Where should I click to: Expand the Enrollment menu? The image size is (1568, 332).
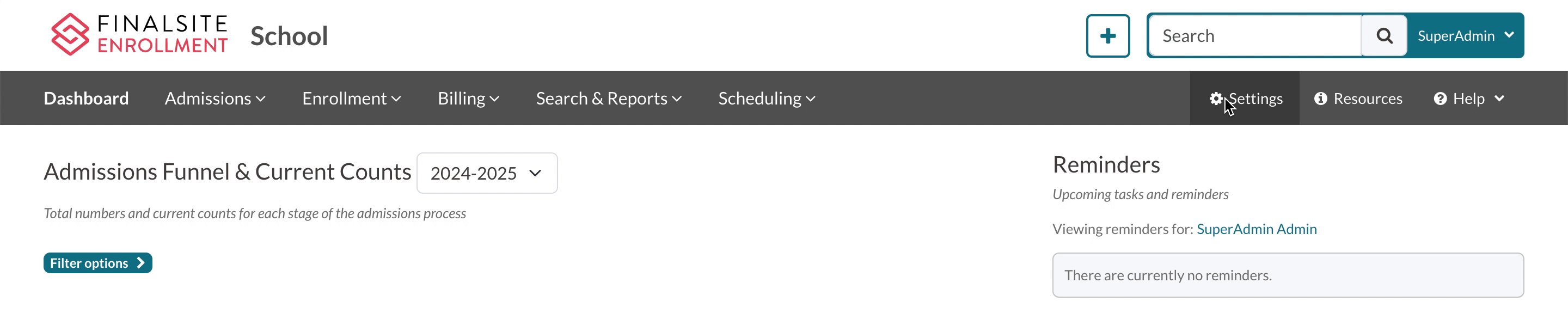tap(351, 99)
